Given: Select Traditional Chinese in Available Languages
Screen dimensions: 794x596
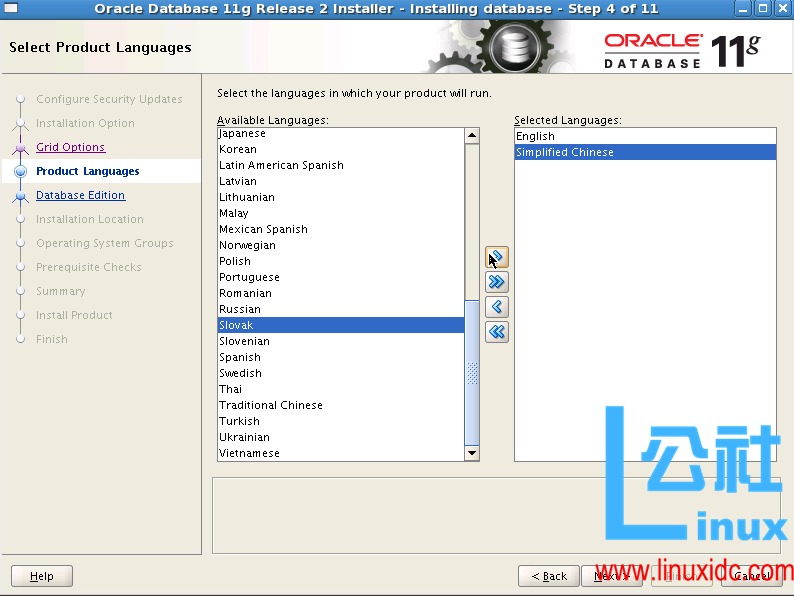Looking at the screenshot, I should pos(271,405).
